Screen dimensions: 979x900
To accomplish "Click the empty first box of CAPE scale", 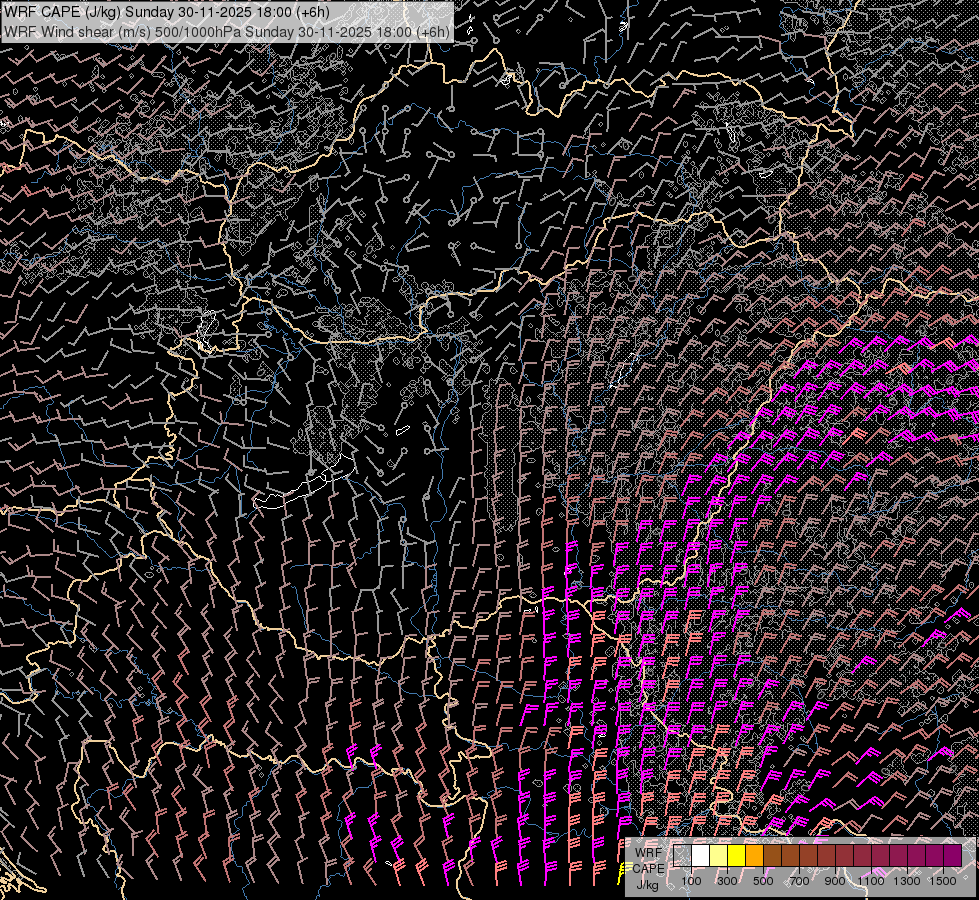I will coord(683,855).
